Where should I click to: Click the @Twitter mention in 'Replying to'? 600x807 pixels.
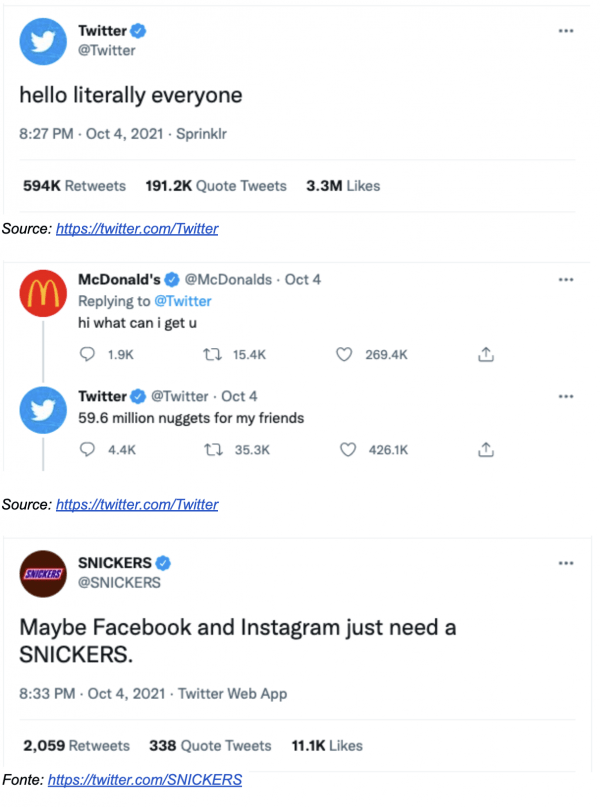[x=183, y=301]
